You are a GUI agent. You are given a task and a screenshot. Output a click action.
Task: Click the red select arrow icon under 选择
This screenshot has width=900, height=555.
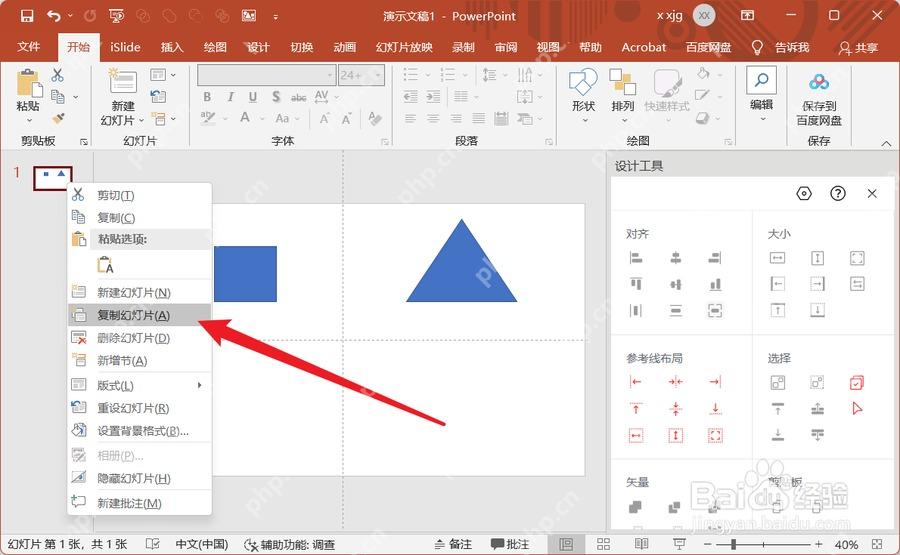[x=857, y=409]
